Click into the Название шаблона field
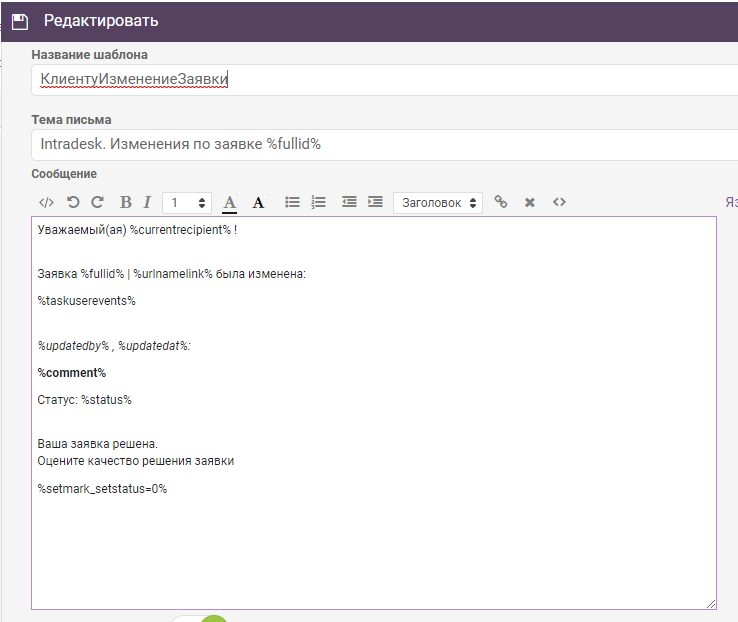Image resolution: width=738 pixels, height=622 pixels. point(384,80)
